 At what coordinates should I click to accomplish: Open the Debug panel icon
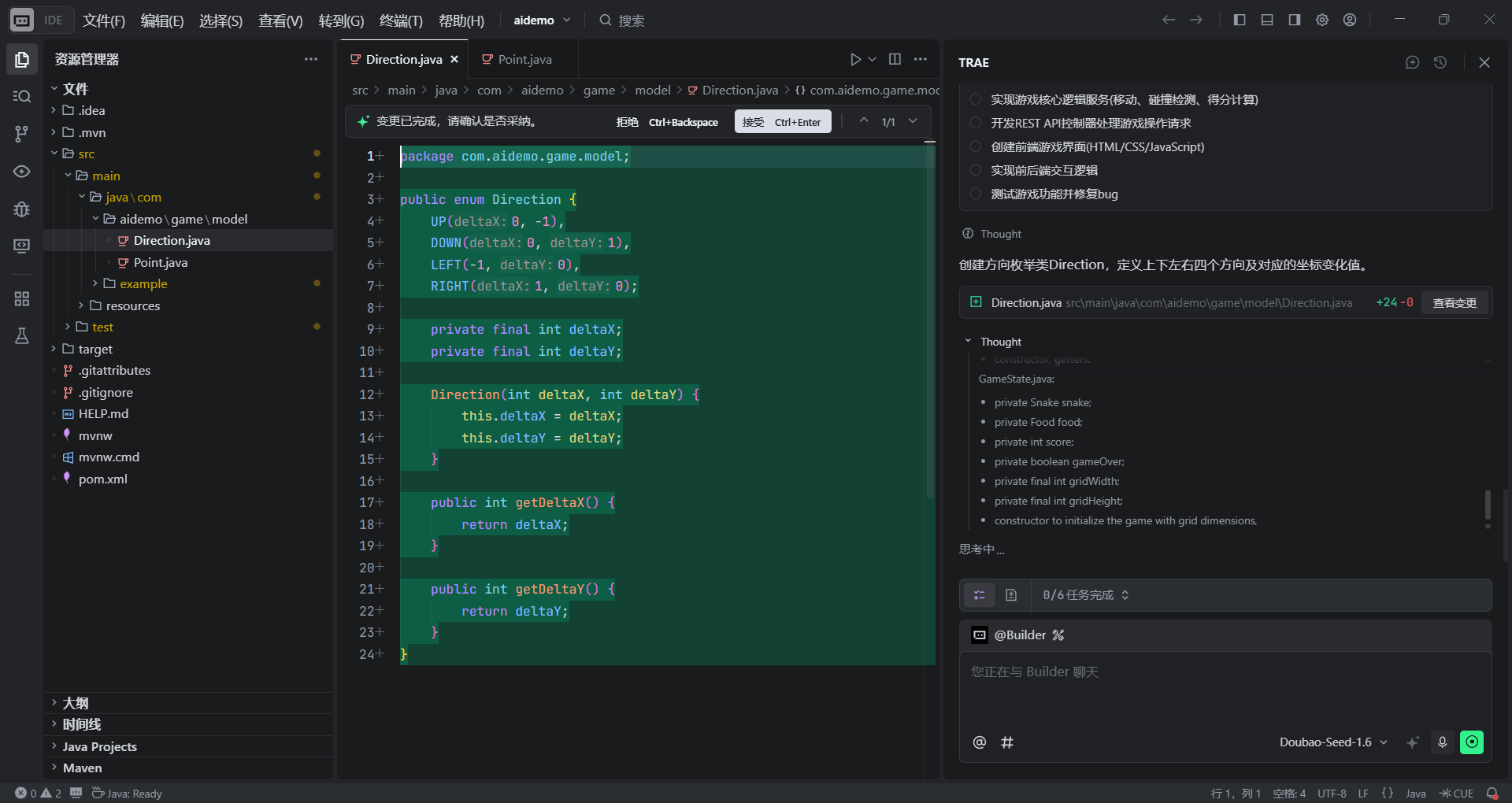(21, 209)
